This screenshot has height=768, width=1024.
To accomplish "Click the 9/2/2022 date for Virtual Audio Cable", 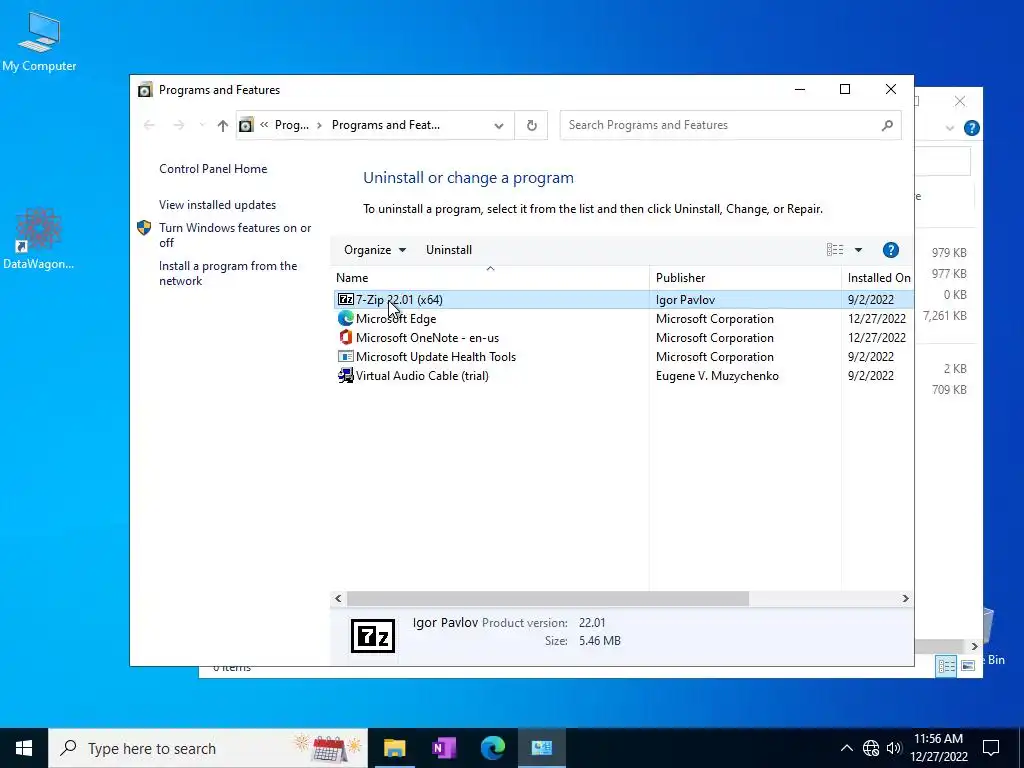I will pyautogui.click(x=871, y=376).
